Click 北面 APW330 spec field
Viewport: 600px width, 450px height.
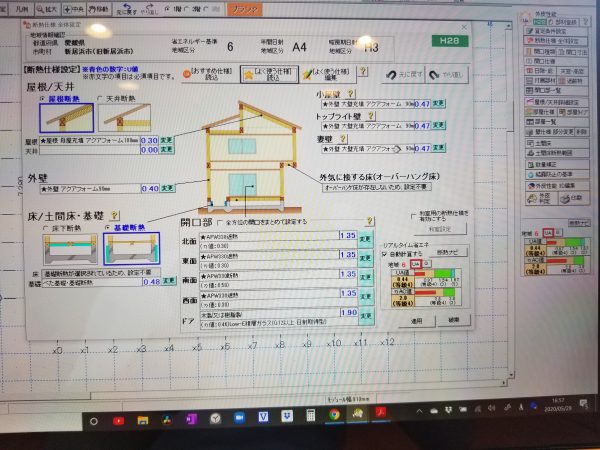[269, 236]
